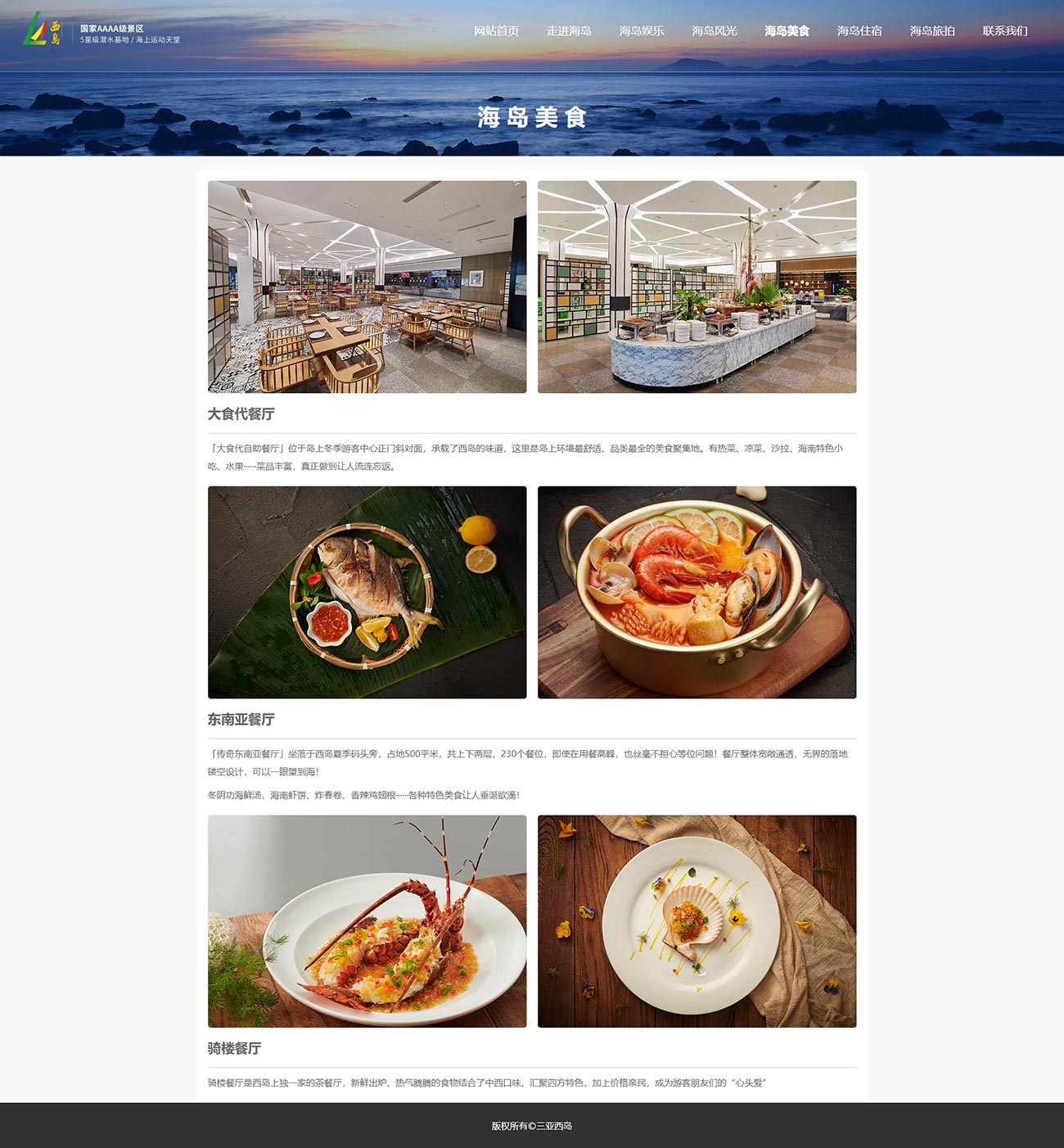Image resolution: width=1064 pixels, height=1148 pixels.
Task: Click the 西岛 logo icon
Action: click(x=43, y=29)
